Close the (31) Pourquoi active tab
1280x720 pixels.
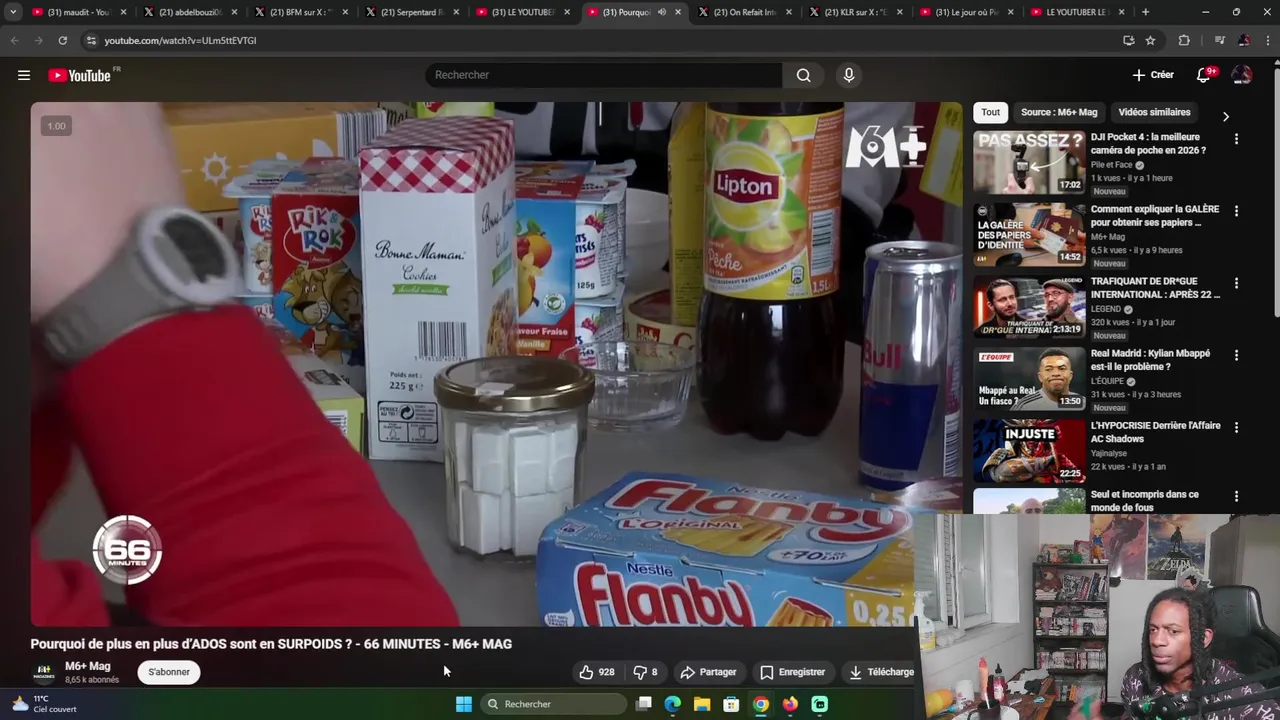coord(678,12)
